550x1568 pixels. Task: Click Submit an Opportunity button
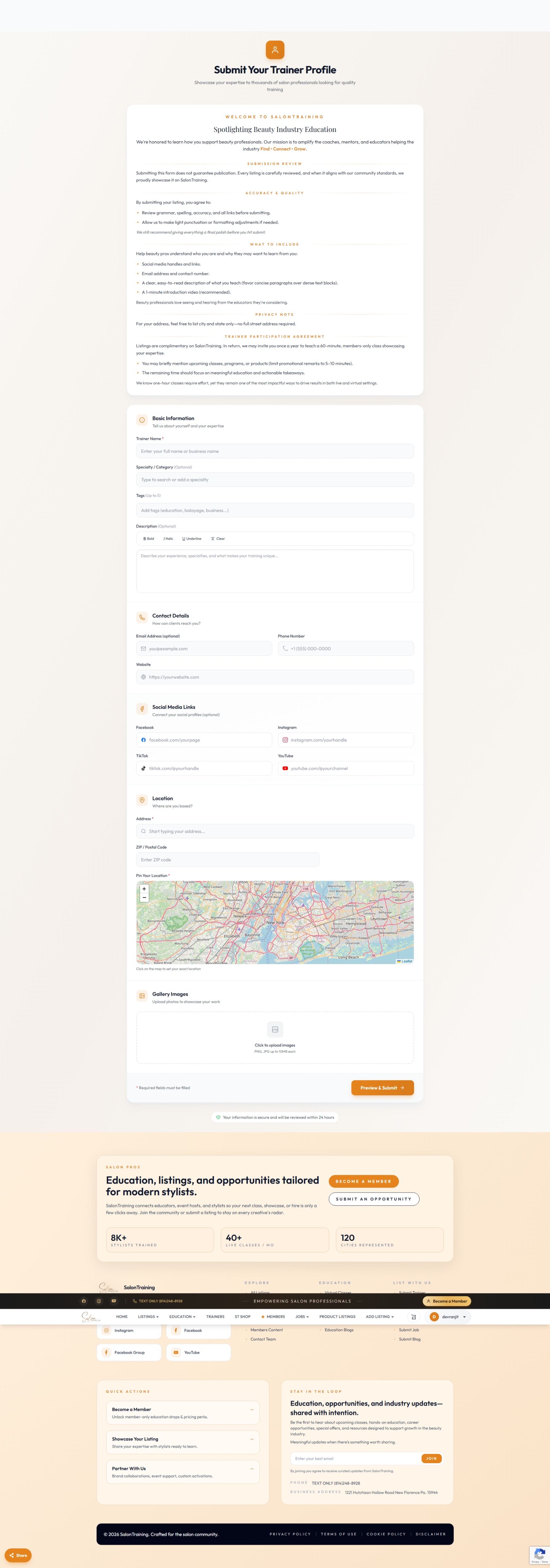click(x=373, y=1199)
